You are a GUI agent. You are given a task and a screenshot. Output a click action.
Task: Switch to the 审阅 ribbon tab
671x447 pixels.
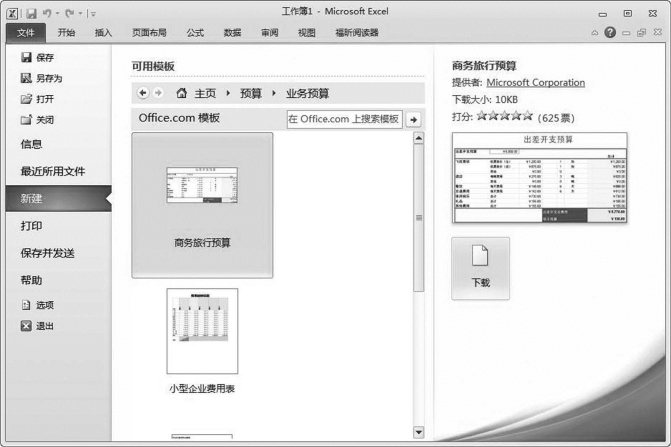point(270,33)
